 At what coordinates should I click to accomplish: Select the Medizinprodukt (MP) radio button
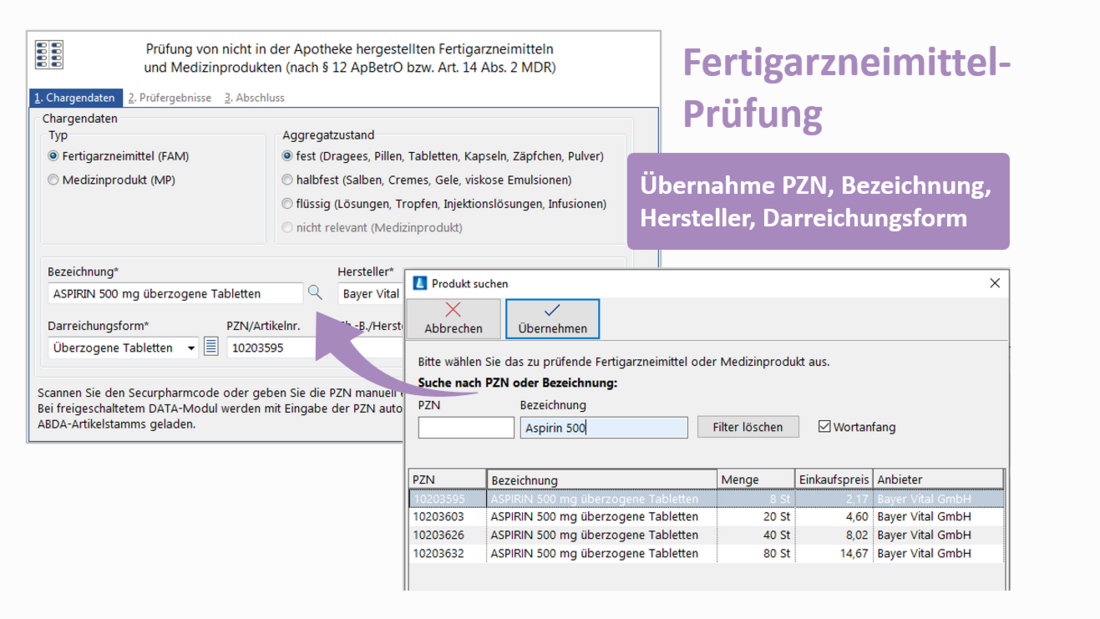click(x=54, y=180)
